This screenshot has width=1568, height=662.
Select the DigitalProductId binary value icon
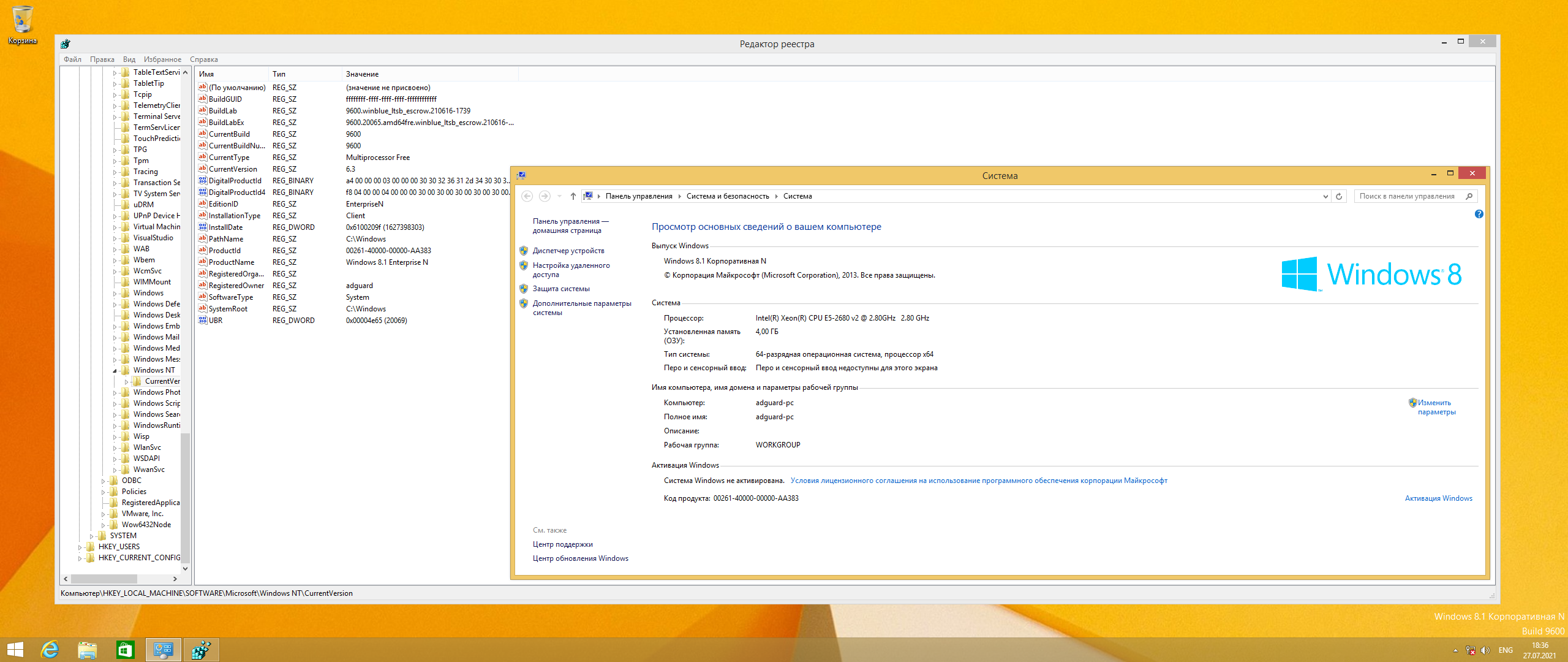[203, 181]
